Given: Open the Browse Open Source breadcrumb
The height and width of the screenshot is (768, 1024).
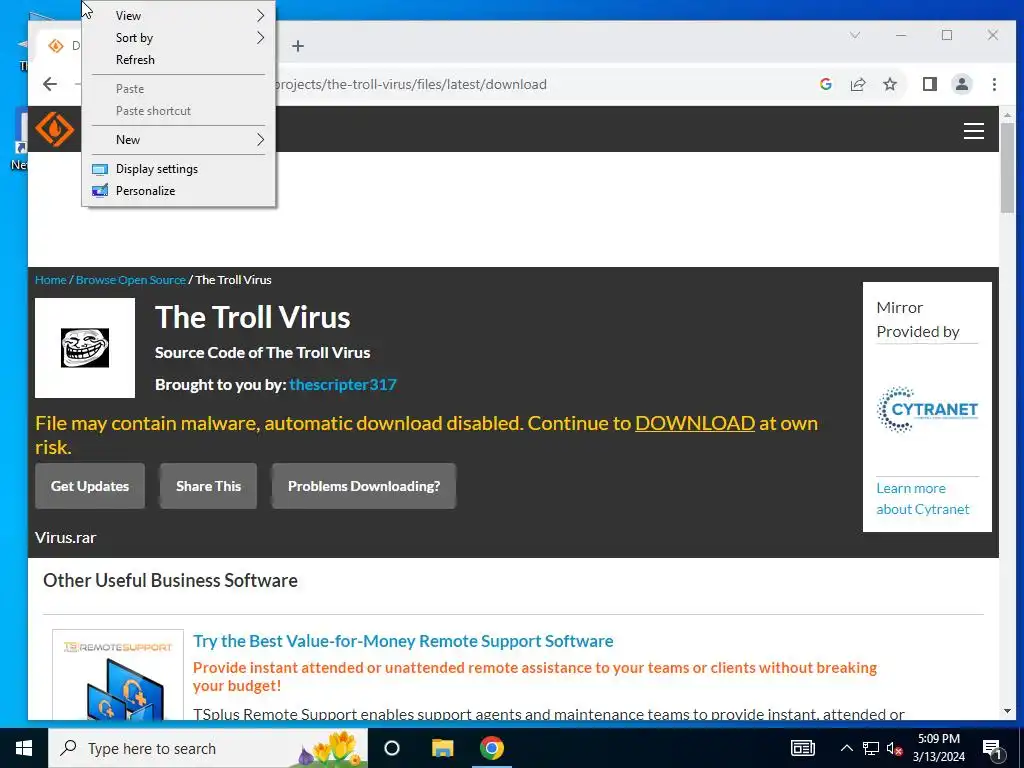Looking at the screenshot, I should coord(131,280).
